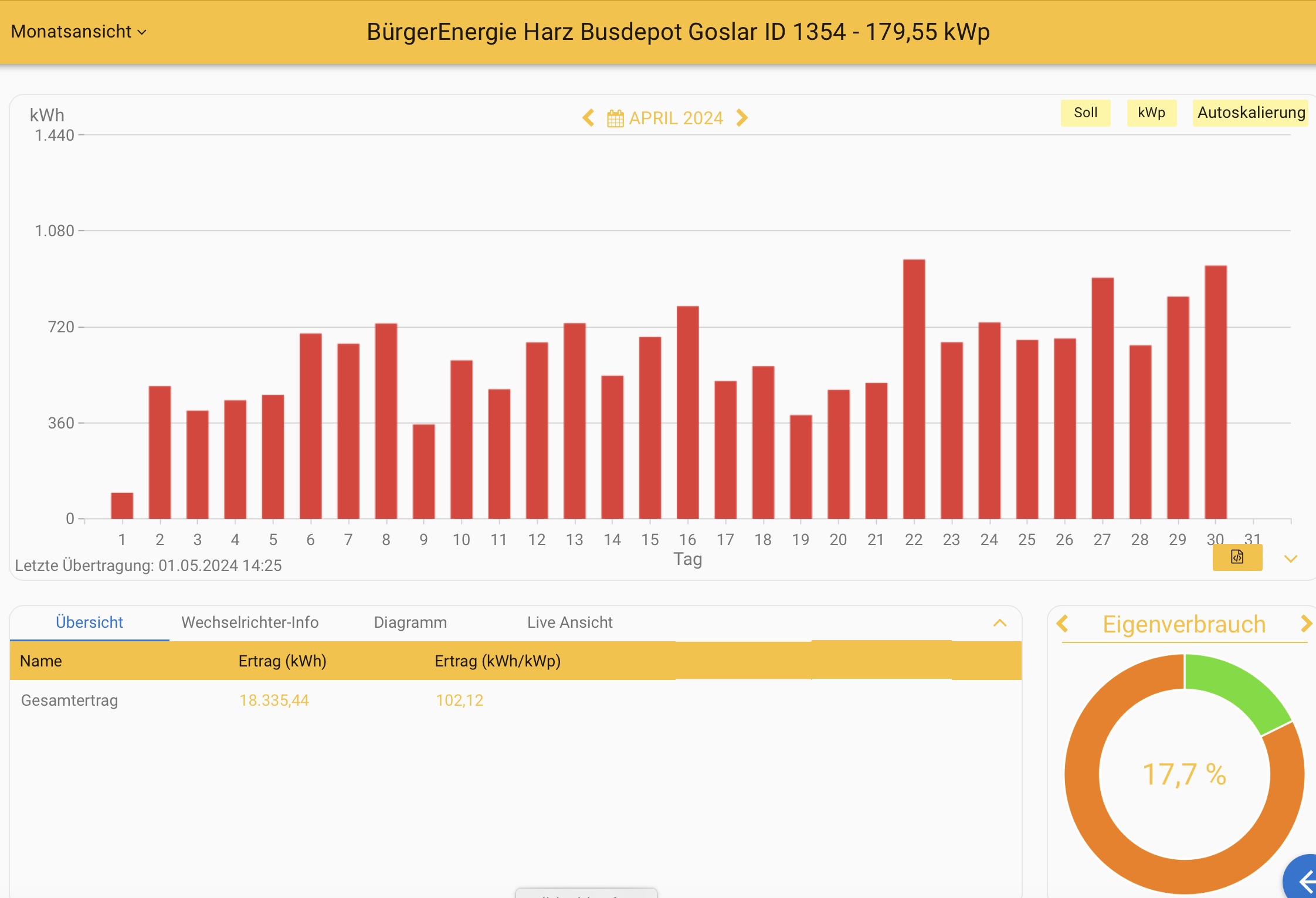Open the Monatsansicht view dropdown

(79, 32)
